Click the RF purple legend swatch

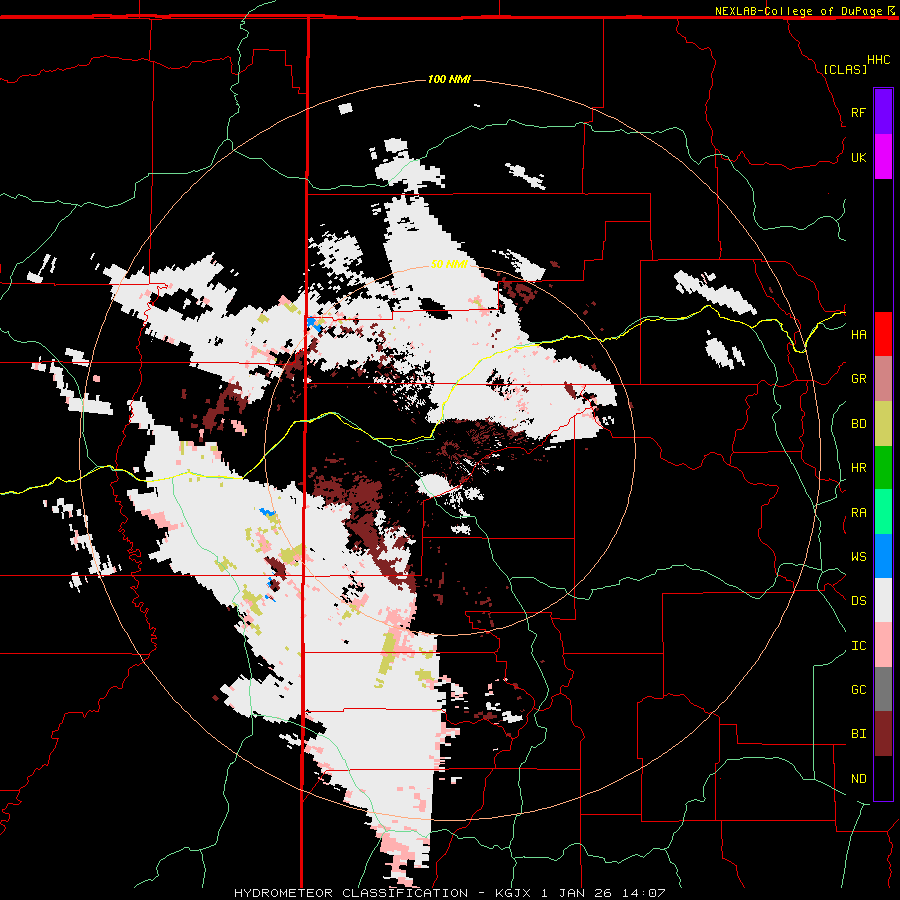883,112
